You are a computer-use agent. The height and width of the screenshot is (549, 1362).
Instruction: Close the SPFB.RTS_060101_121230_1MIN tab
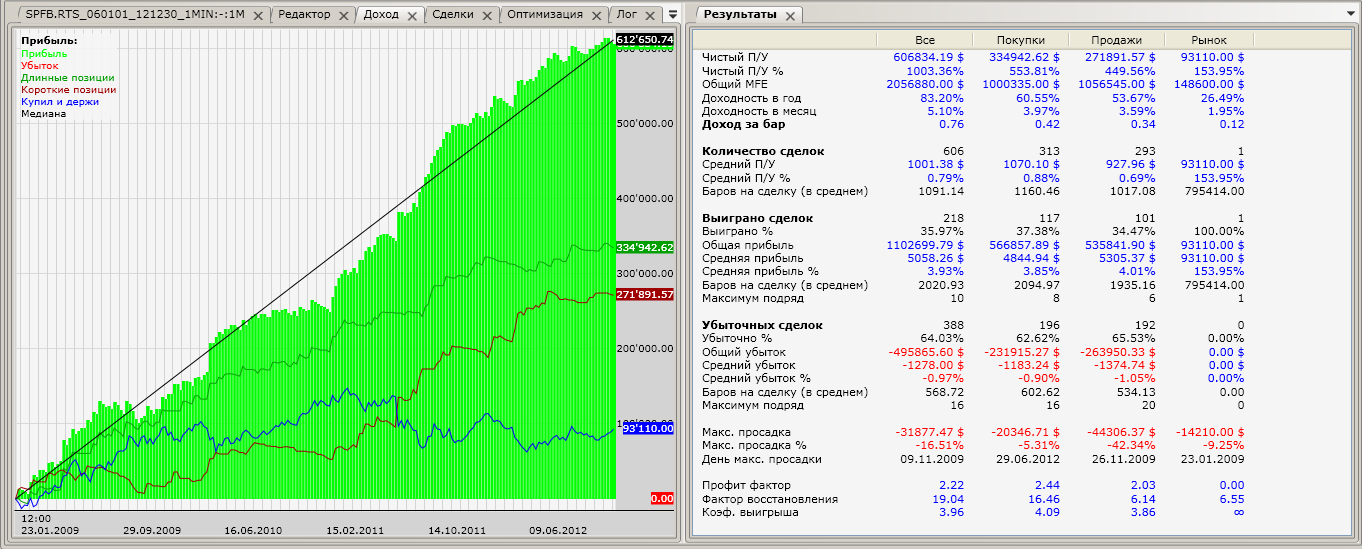pyautogui.click(x=258, y=16)
